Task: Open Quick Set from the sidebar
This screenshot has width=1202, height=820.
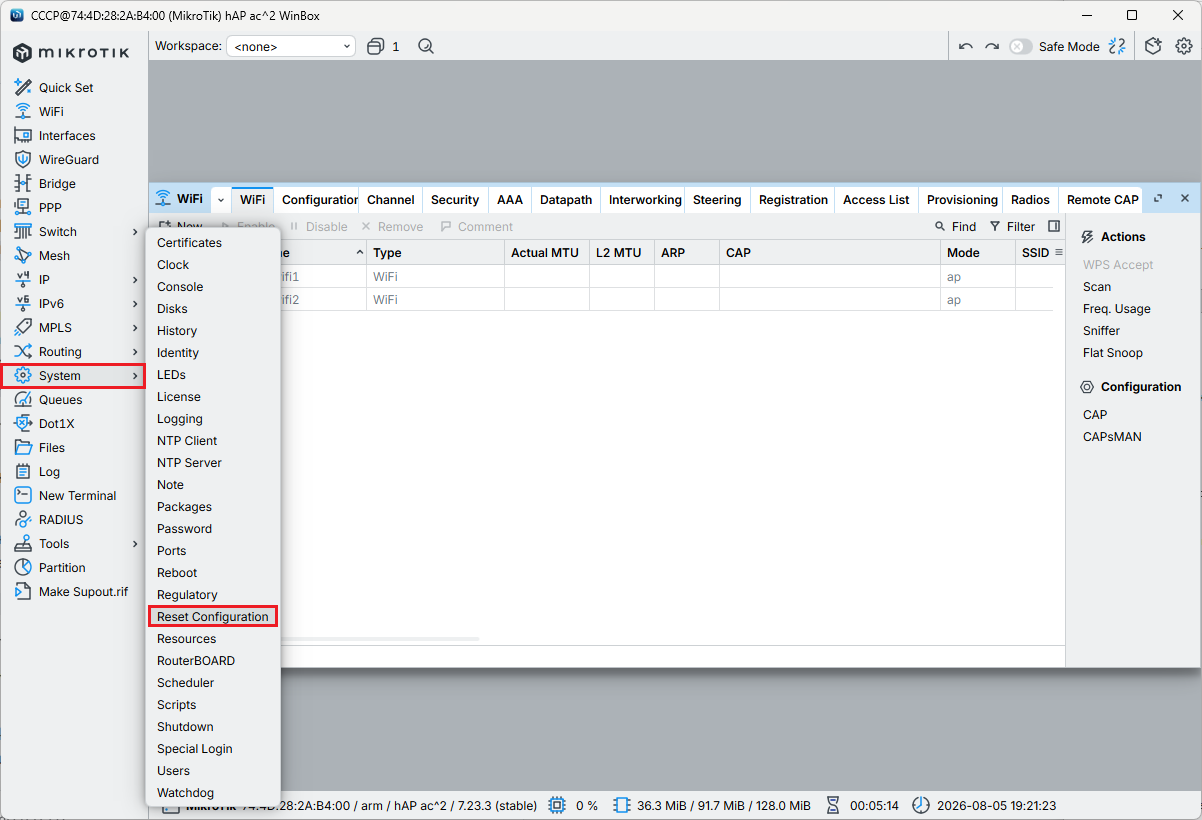Action: [x=66, y=88]
